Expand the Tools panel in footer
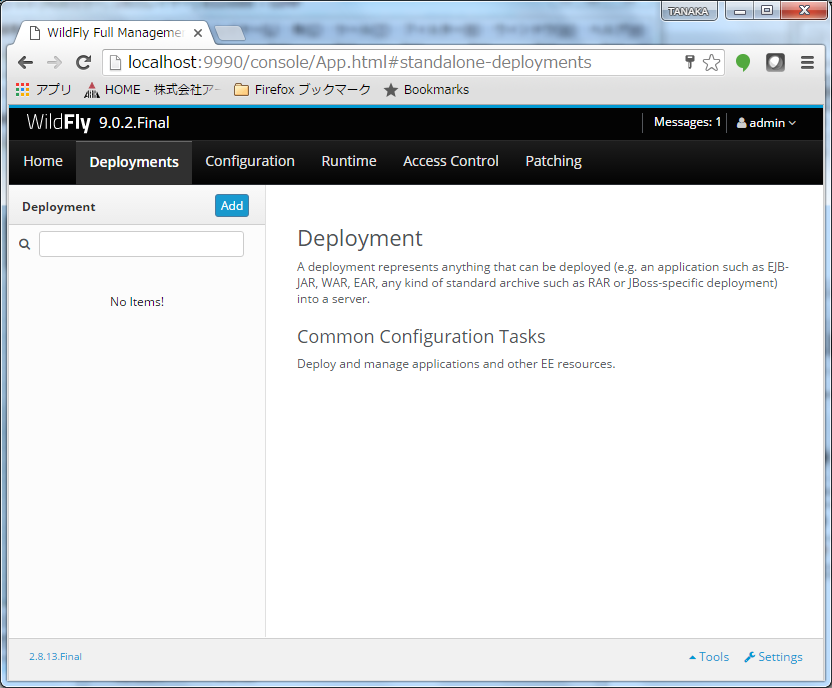This screenshot has width=832, height=688. (x=709, y=657)
